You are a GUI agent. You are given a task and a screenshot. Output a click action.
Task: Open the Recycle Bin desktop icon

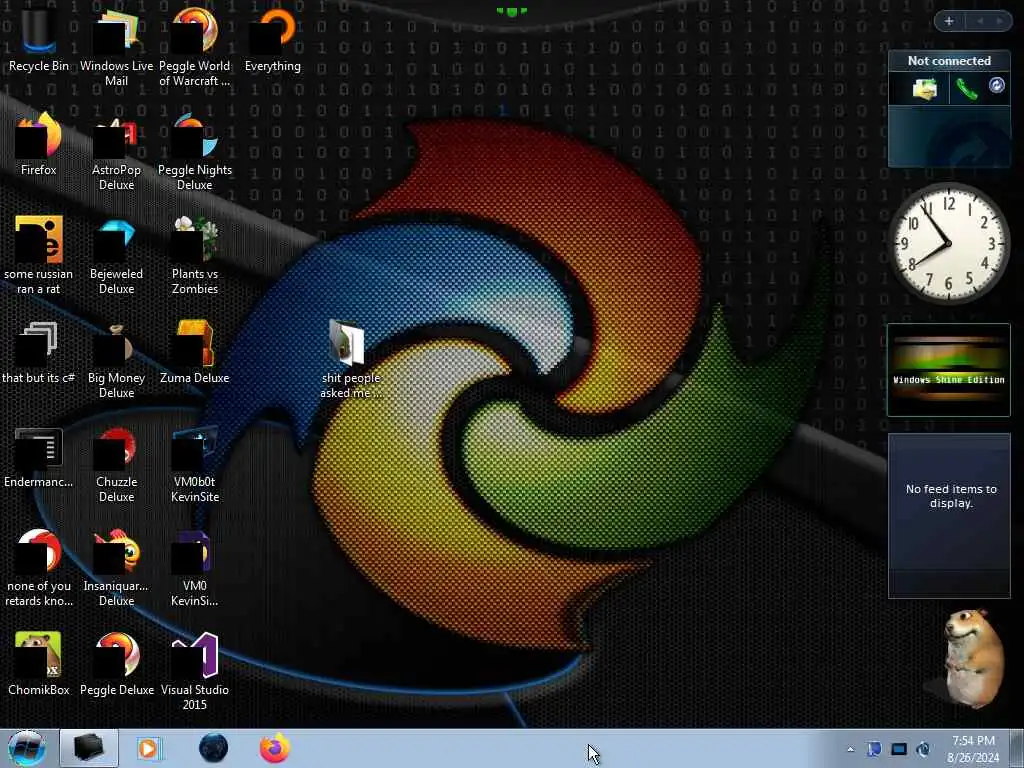click(x=39, y=39)
